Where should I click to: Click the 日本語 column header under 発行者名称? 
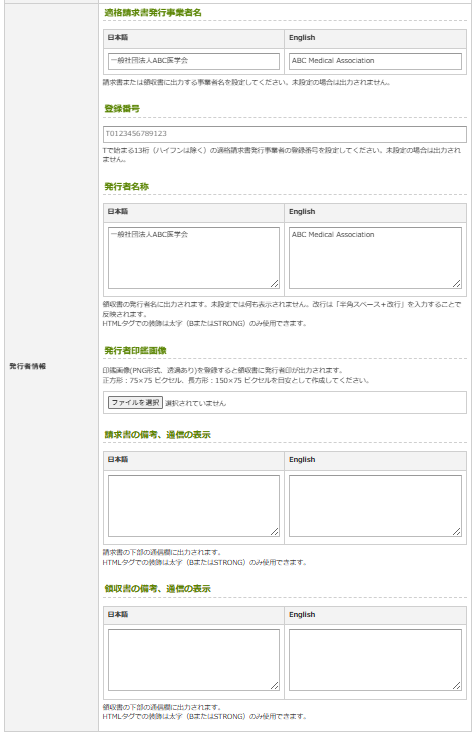coord(118,211)
